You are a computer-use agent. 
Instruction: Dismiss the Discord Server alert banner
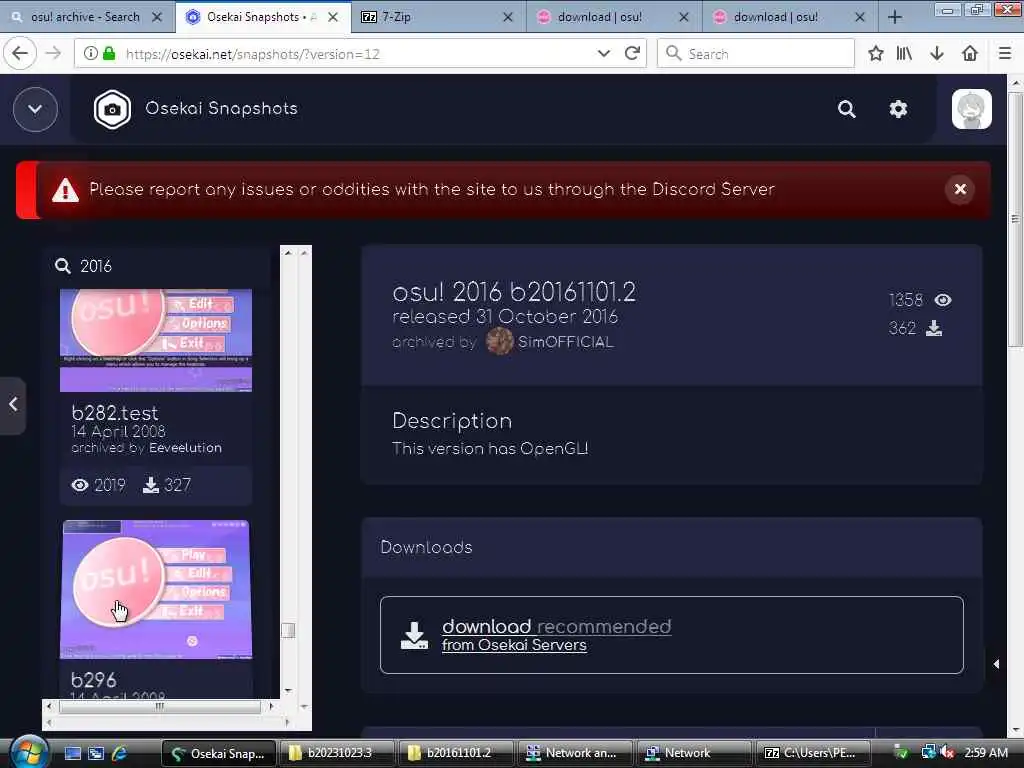tap(960, 189)
